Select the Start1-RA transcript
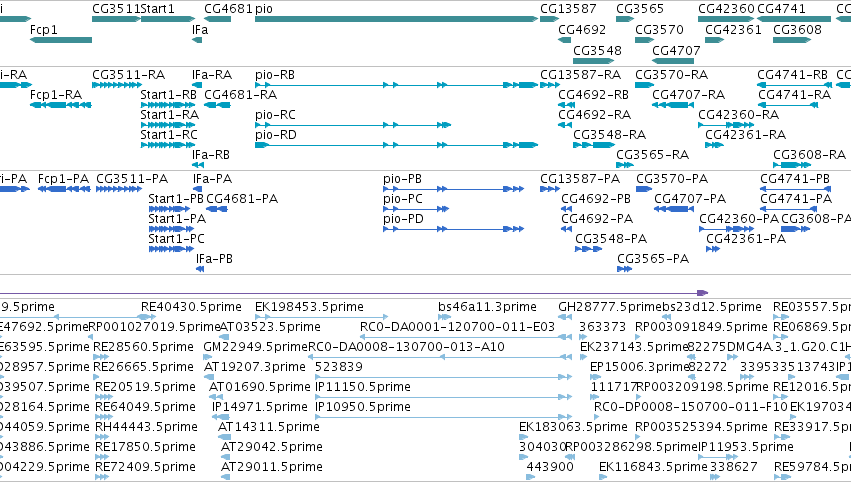Image resolution: width=851 pixels, height=482 pixels. point(168,125)
